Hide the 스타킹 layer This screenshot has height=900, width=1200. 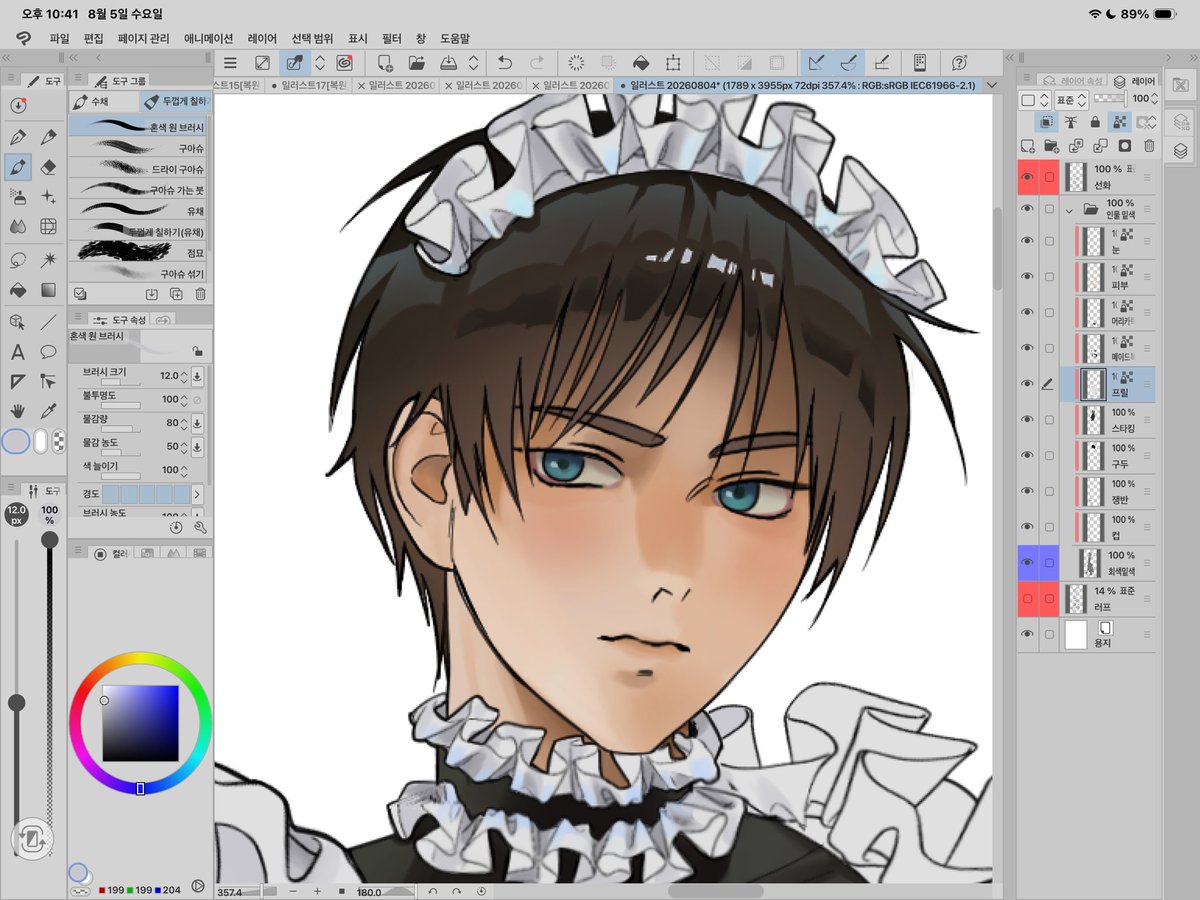tap(1027, 419)
